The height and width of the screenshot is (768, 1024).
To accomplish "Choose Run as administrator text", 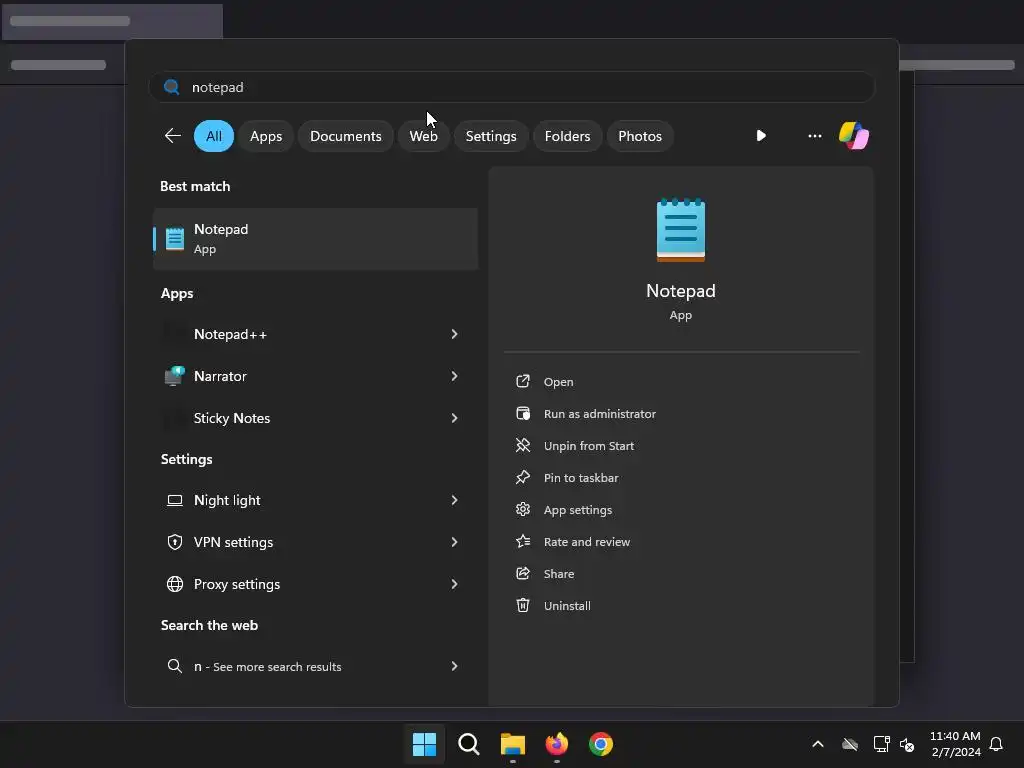I will [x=600, y=414].
